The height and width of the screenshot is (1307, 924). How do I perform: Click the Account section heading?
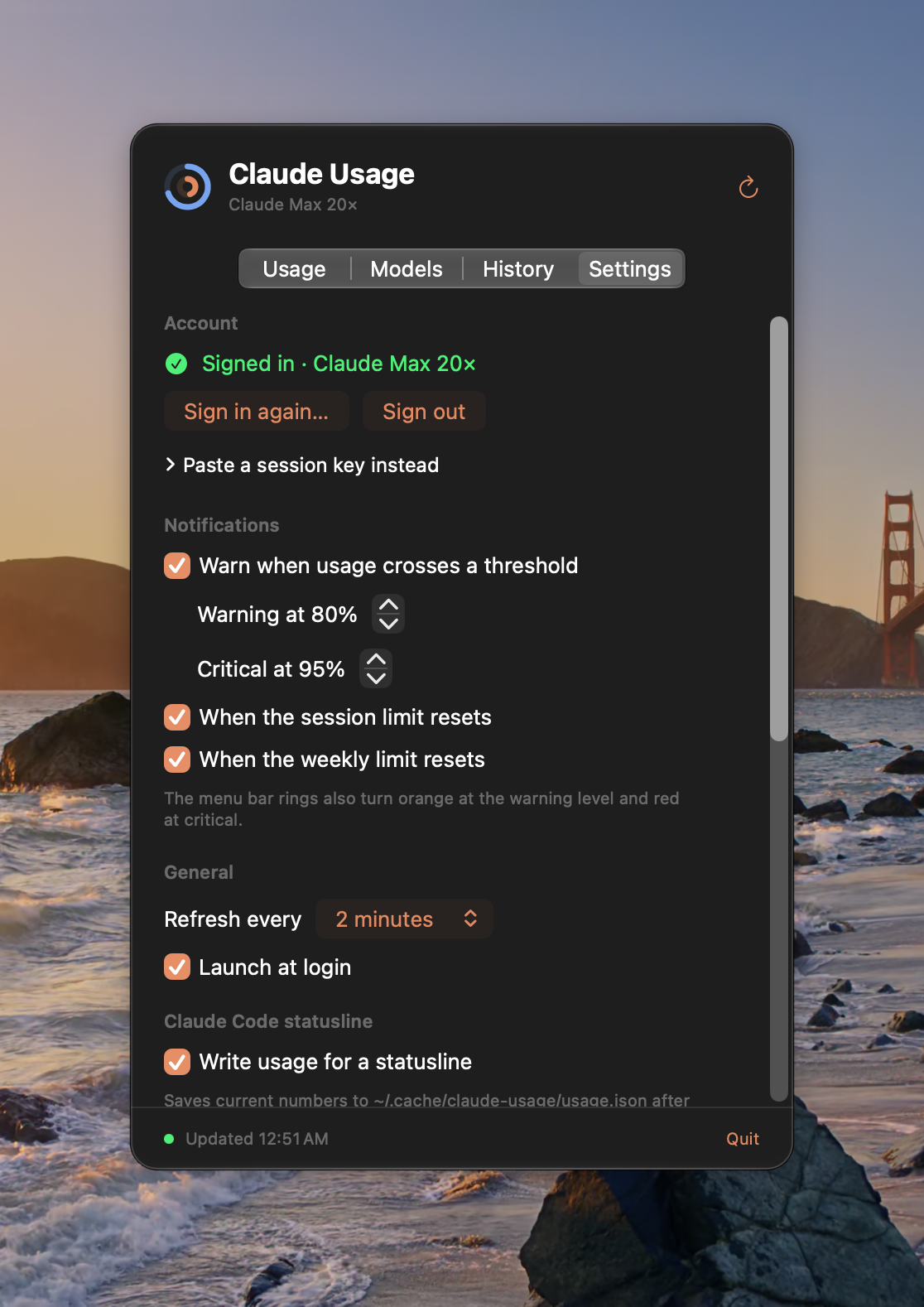pos(200,323)
